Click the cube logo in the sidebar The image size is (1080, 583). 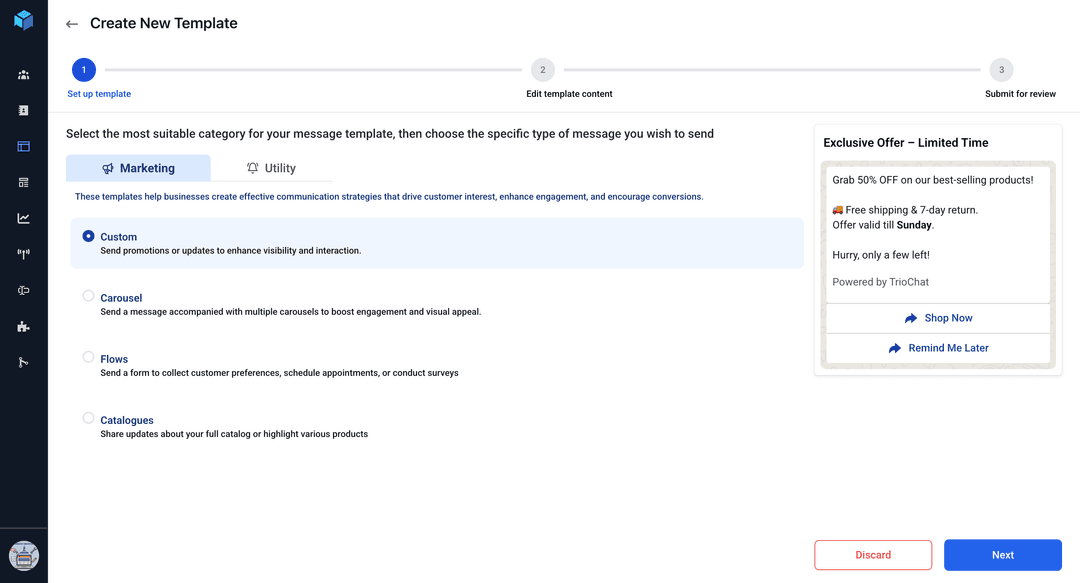23,20
